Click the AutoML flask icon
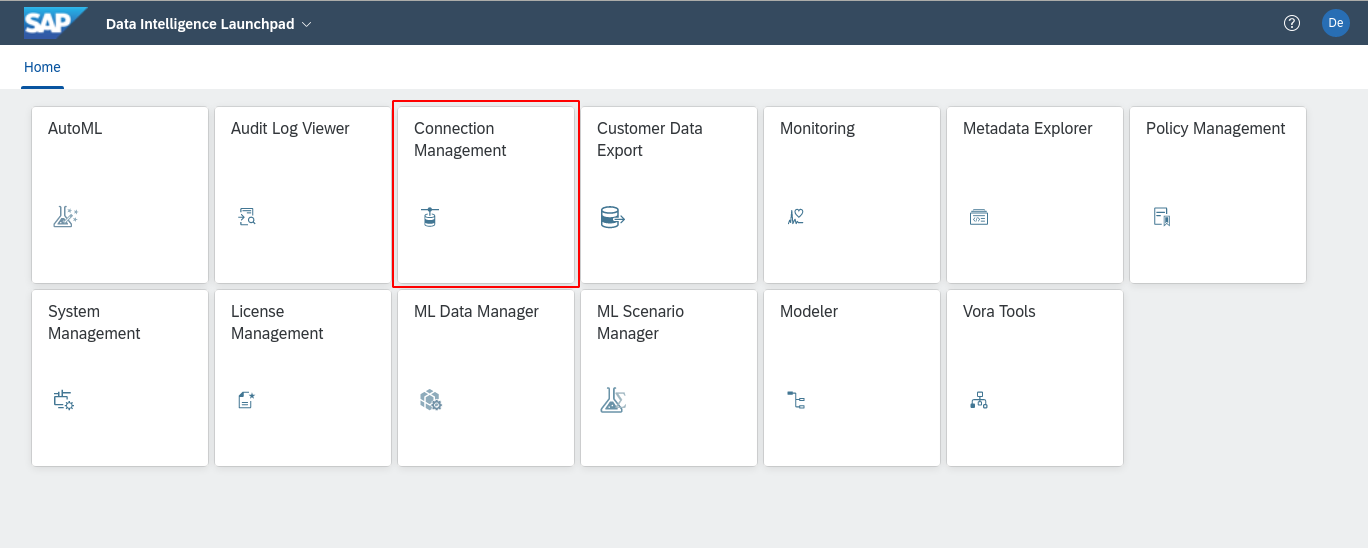This screenshot has height=548, width=1368. [65, 216]
